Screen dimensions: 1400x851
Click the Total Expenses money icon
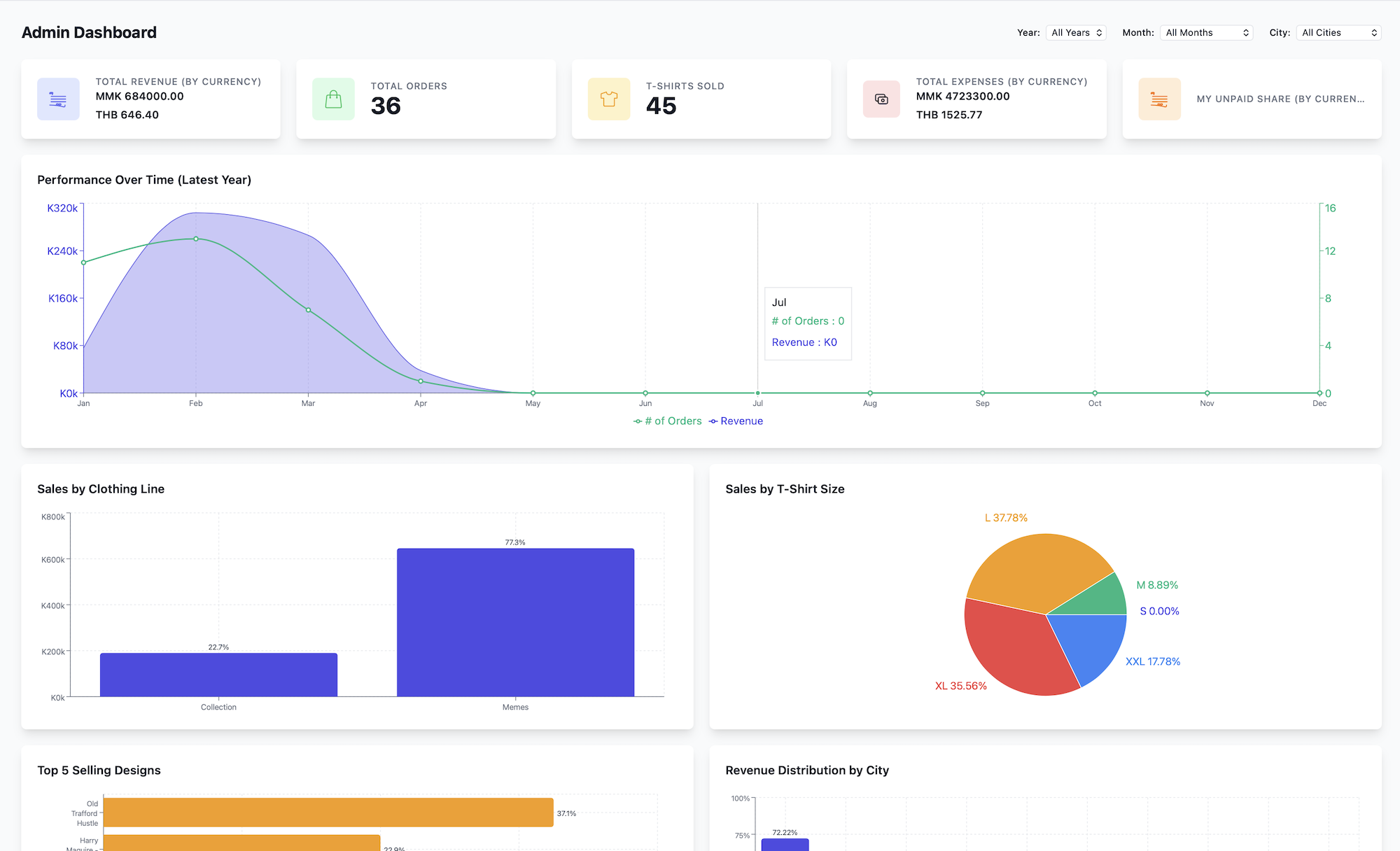pyautogui.click(x=881, y=99)
